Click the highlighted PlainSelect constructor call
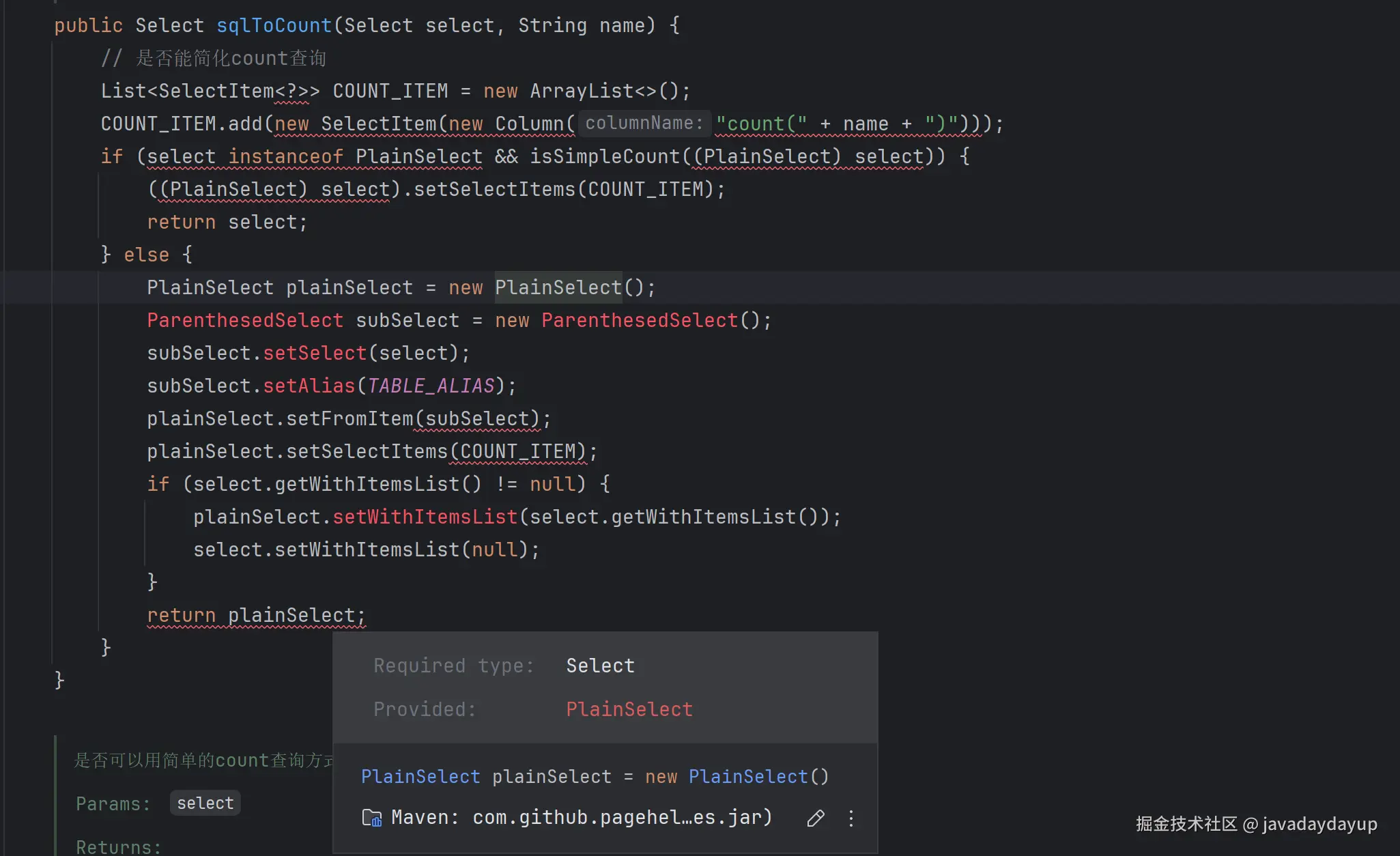 (558, 287)
